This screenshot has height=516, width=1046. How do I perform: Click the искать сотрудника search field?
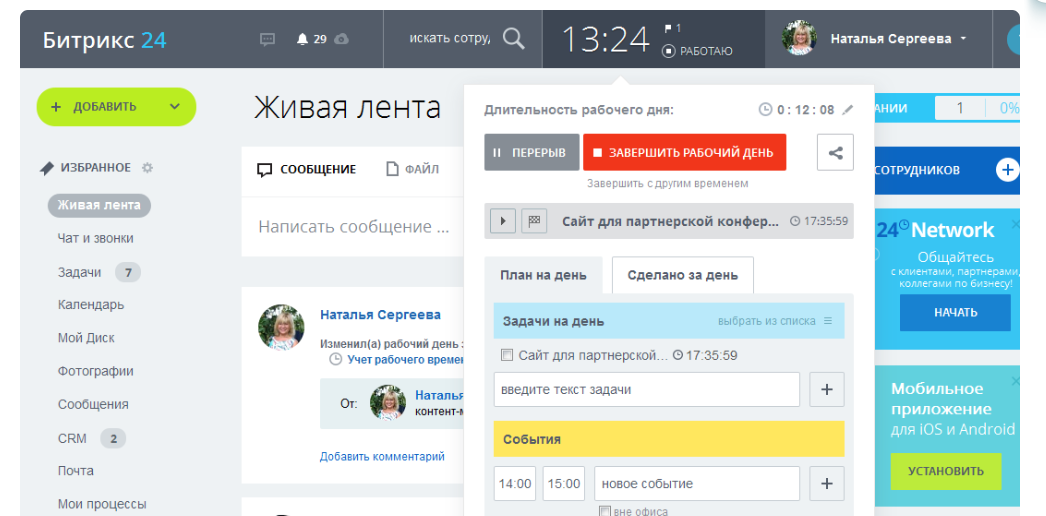(x=449, y=39)
